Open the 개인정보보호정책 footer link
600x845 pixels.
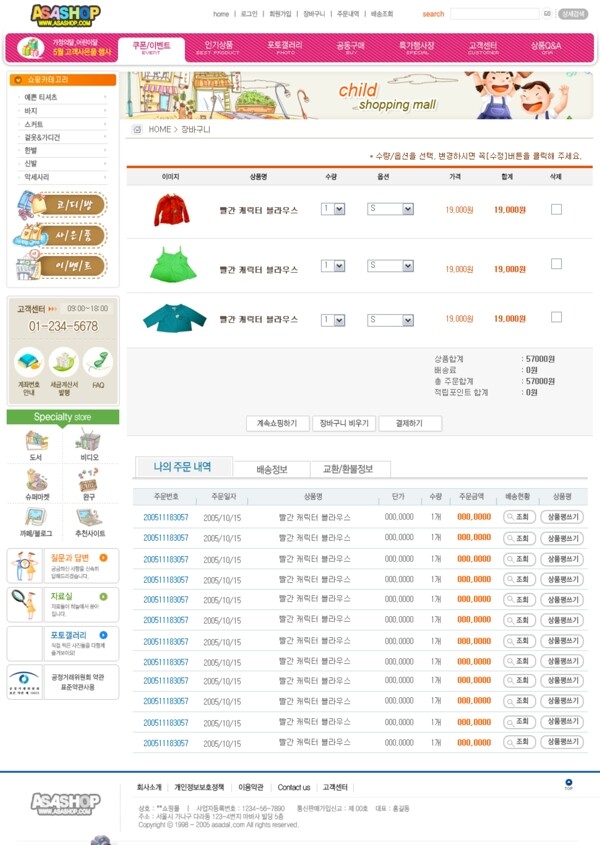tap(199, 787)
